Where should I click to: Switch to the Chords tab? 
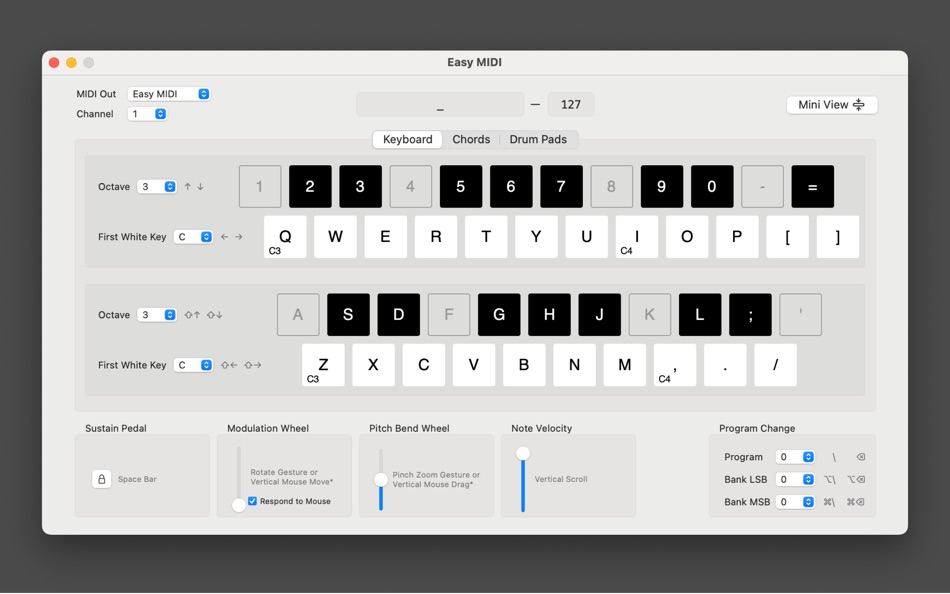pyautogui.click(x=471, y=139)
